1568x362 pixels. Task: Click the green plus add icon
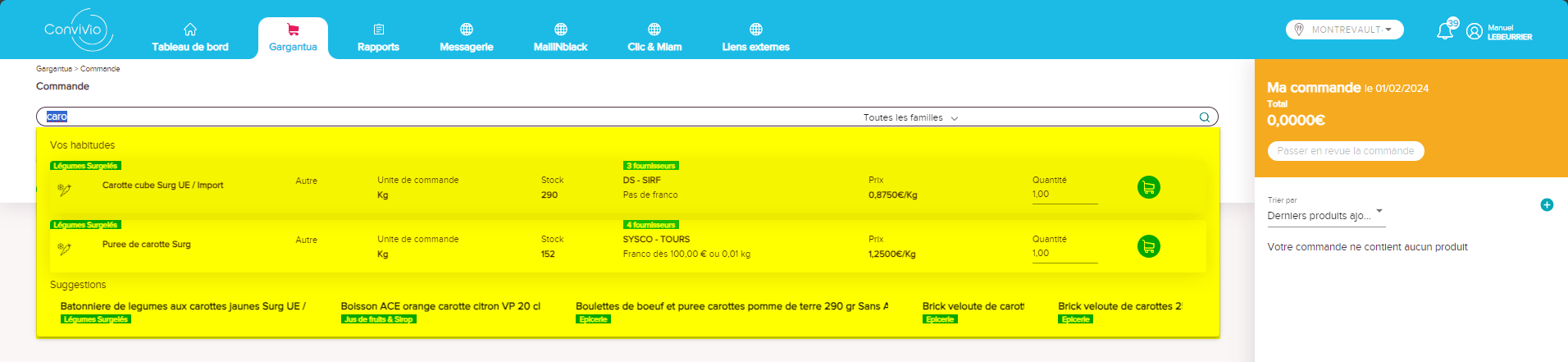[x=1547, y=205]
